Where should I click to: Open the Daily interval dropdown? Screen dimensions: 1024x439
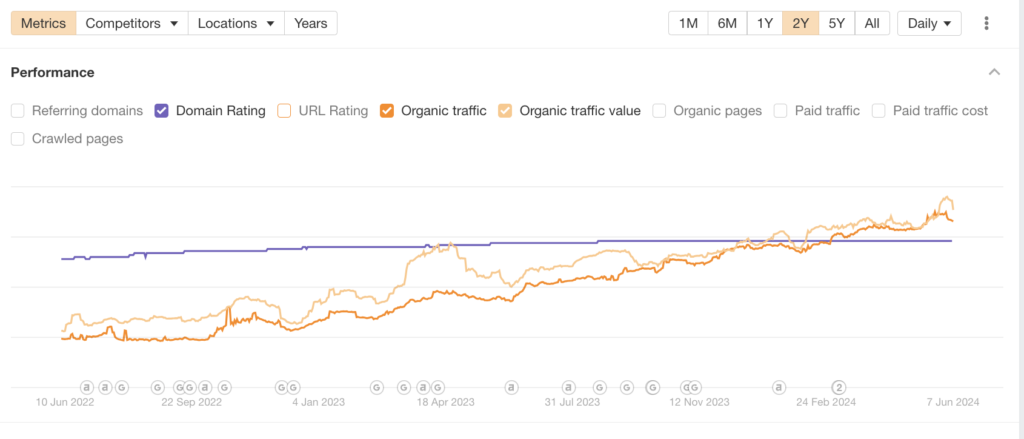[930, 23]
